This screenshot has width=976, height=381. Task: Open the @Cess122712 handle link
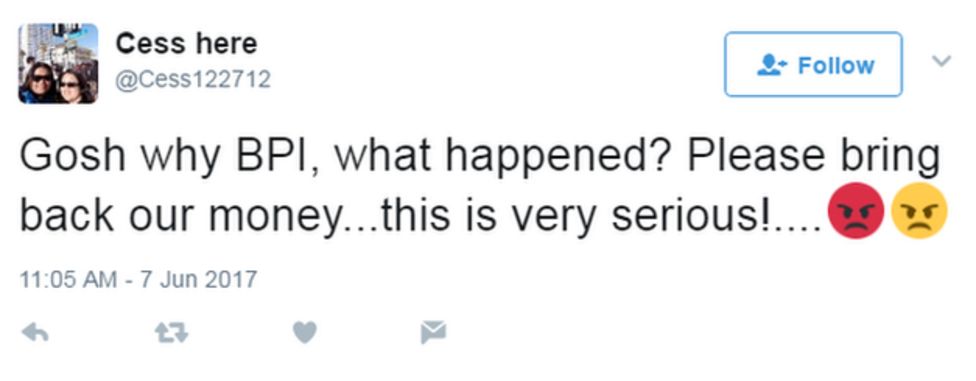pos(193,80)
